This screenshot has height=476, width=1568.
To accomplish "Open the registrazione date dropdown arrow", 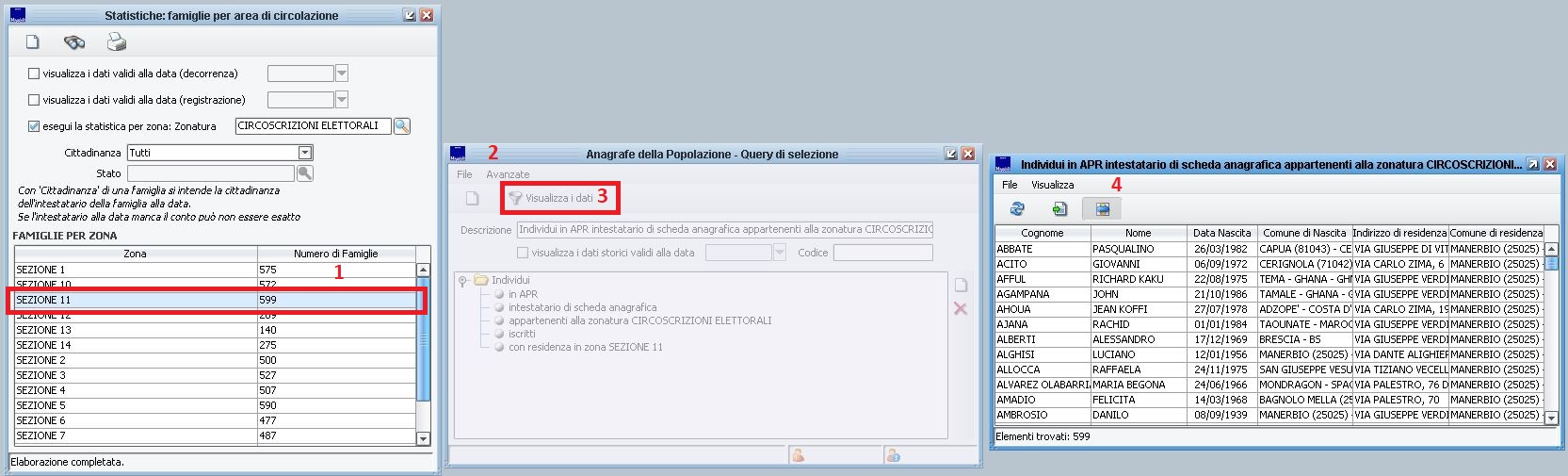I will (342, 100).
